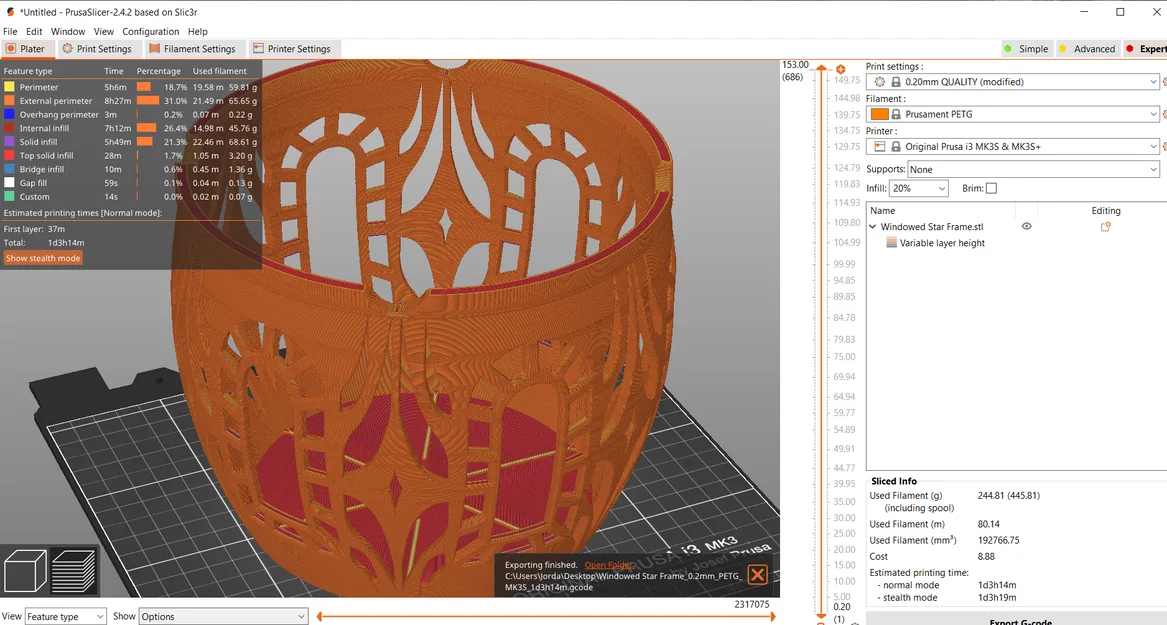
Task: Open the Filament Settings tab
Action: [x=192, y=49]
